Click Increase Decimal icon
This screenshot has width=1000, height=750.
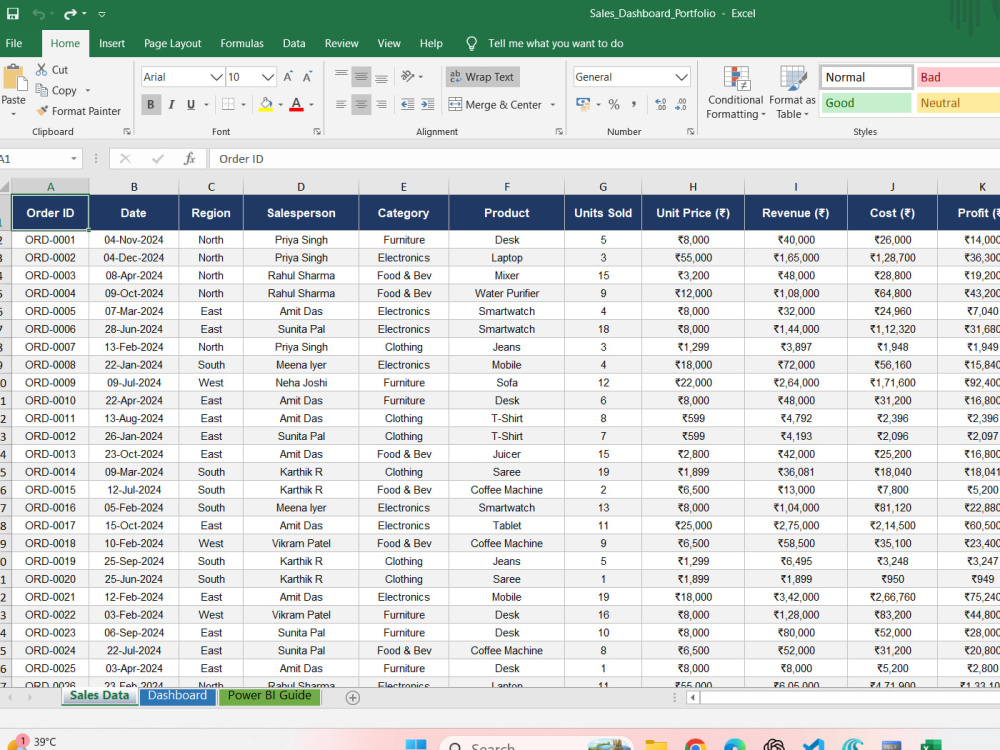click(x=661, y=104)
